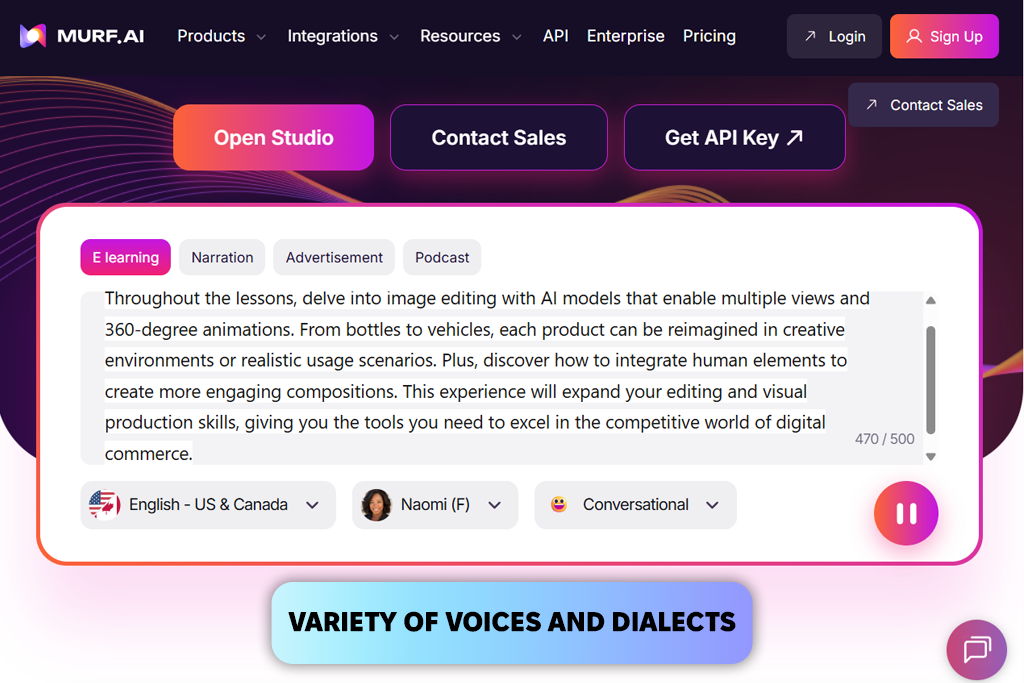Select the Narration category
Screen dimensions: 1024x683
[x=222, y=257]
